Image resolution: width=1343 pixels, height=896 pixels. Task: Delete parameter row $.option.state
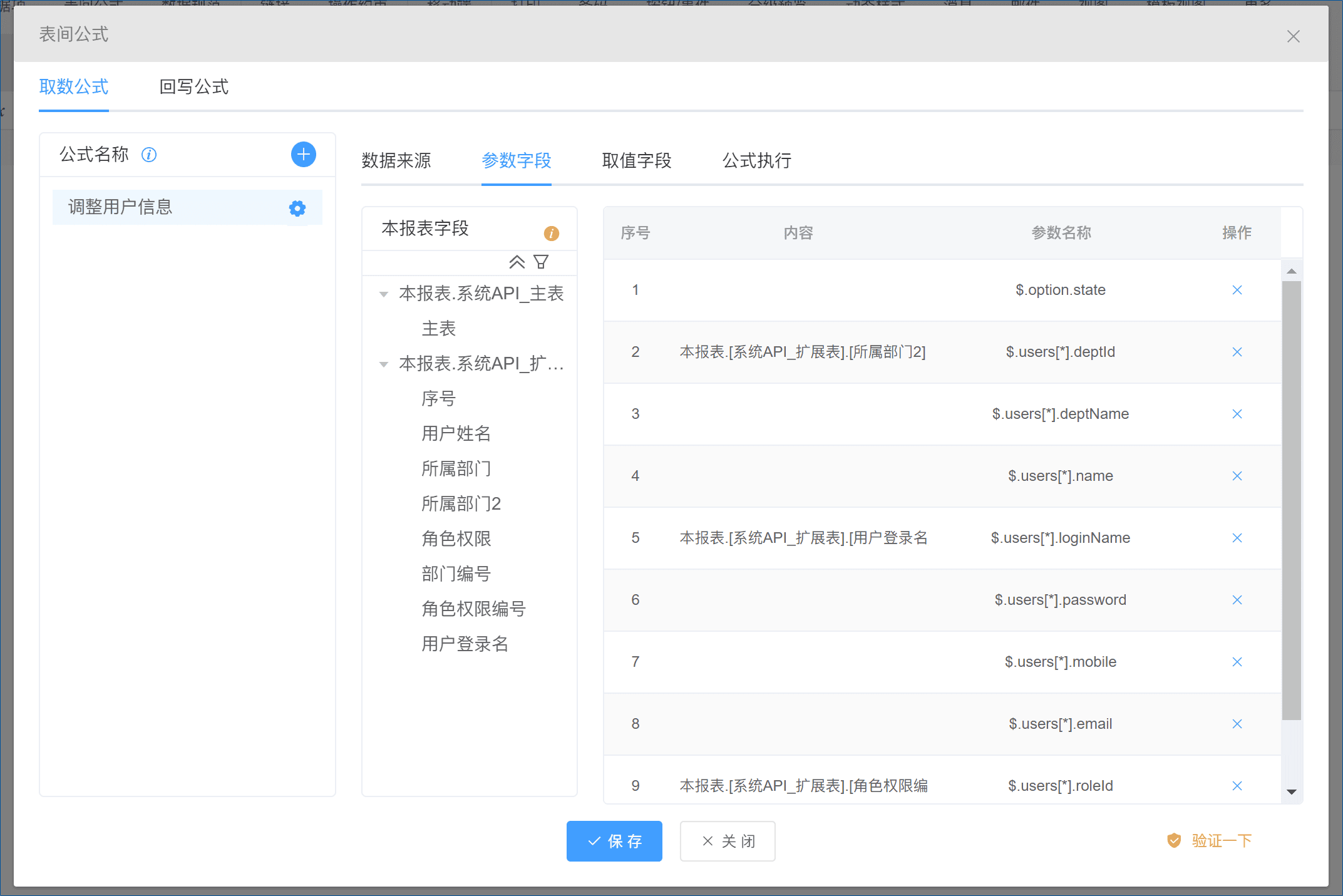coord(1237,290)
